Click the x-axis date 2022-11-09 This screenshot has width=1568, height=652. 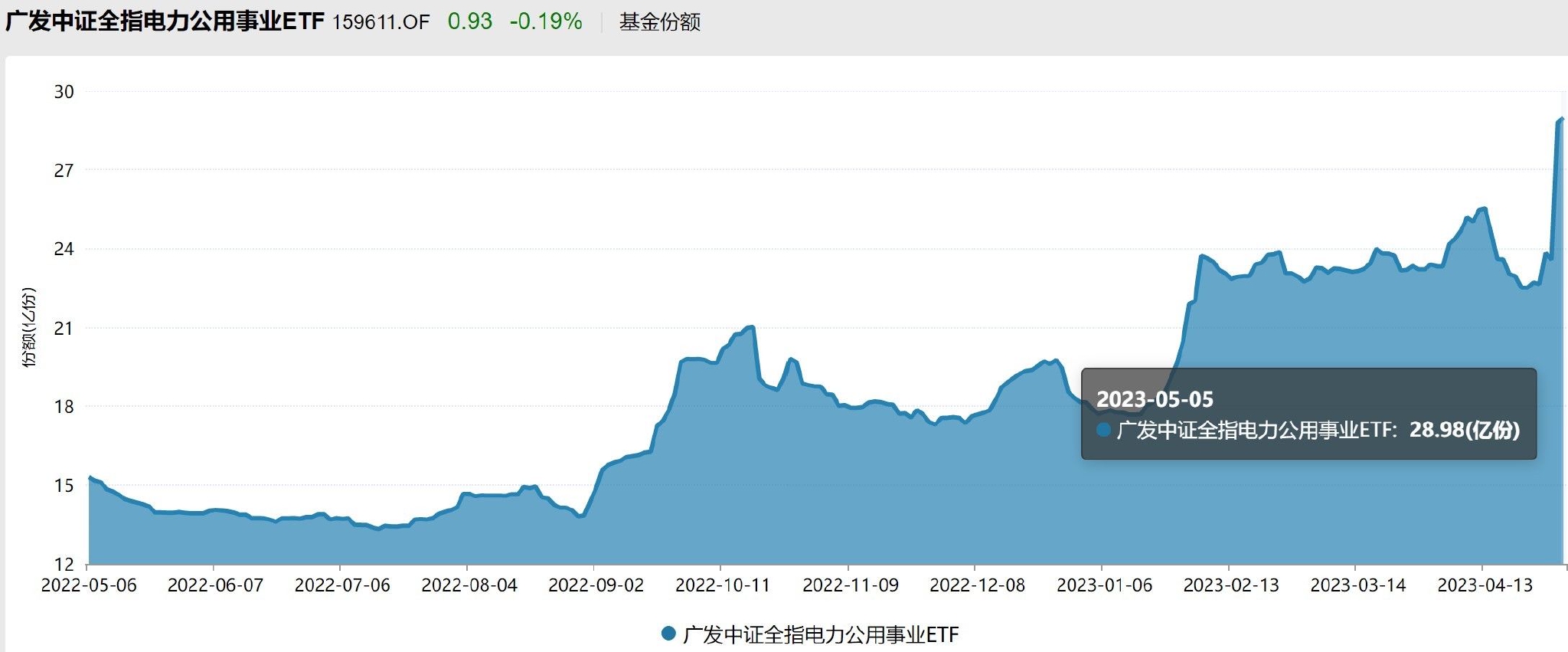click(851, 585)
